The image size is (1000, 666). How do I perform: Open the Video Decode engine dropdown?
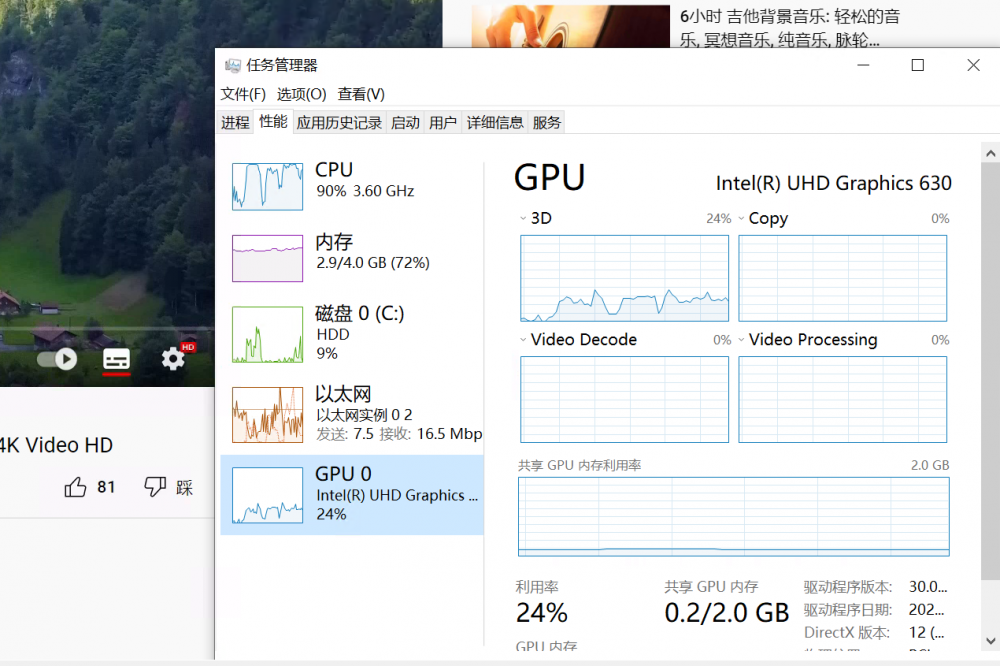pyautogui.click(x=523, y=339)
